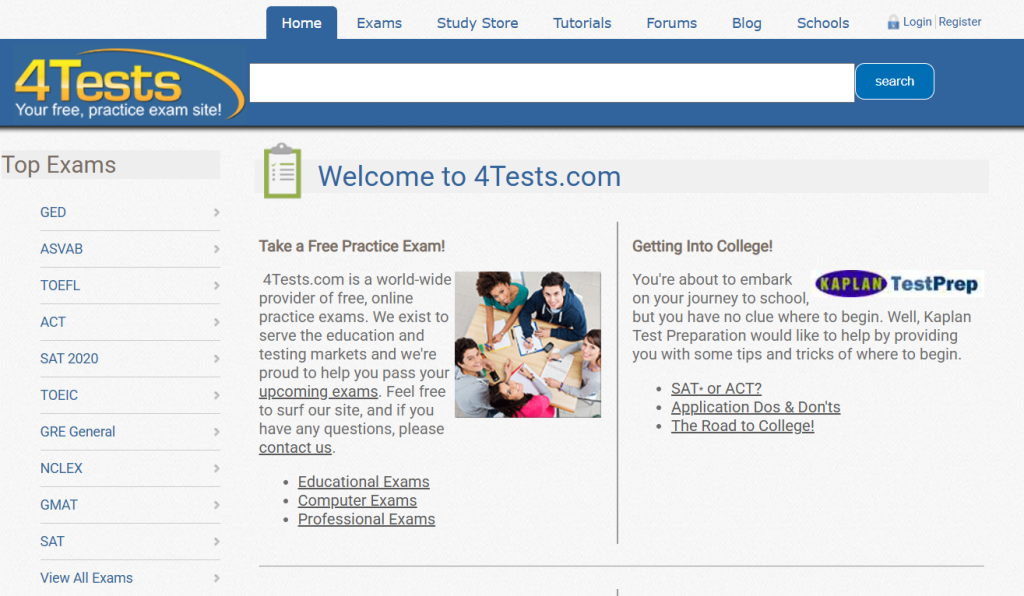Open the TOEIC exam link
Image resolution: width=1024 pixels, height=596 pixels.
59,395
